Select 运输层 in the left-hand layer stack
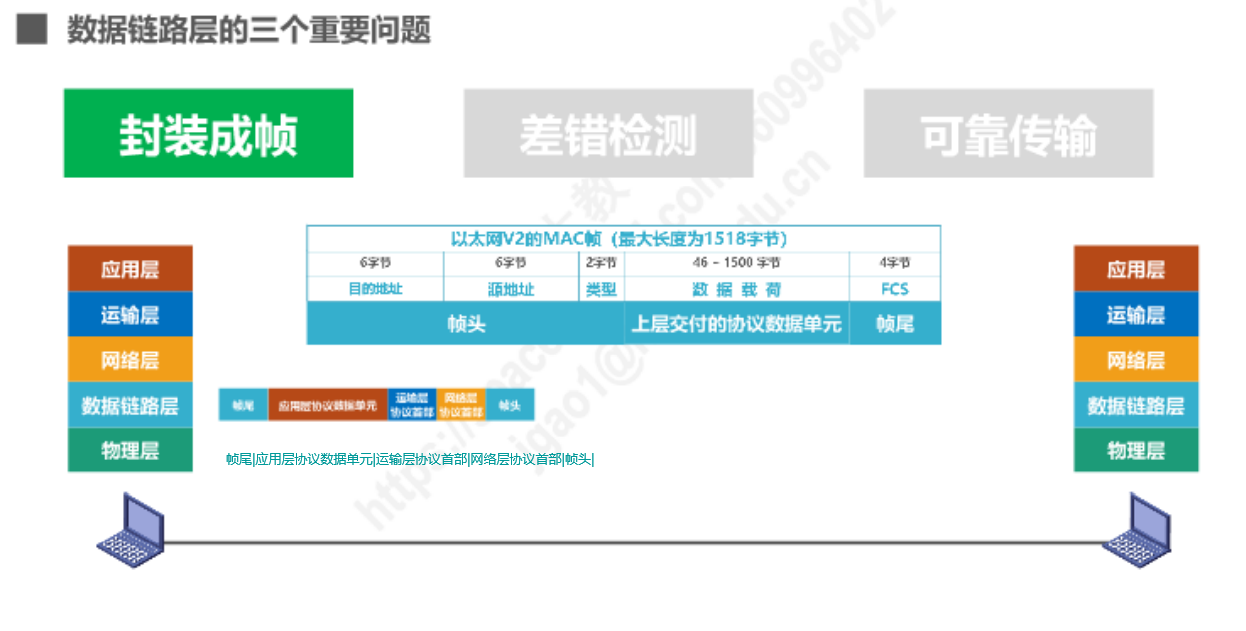This screenshot has height=631, width=1246. pos(130,315)
